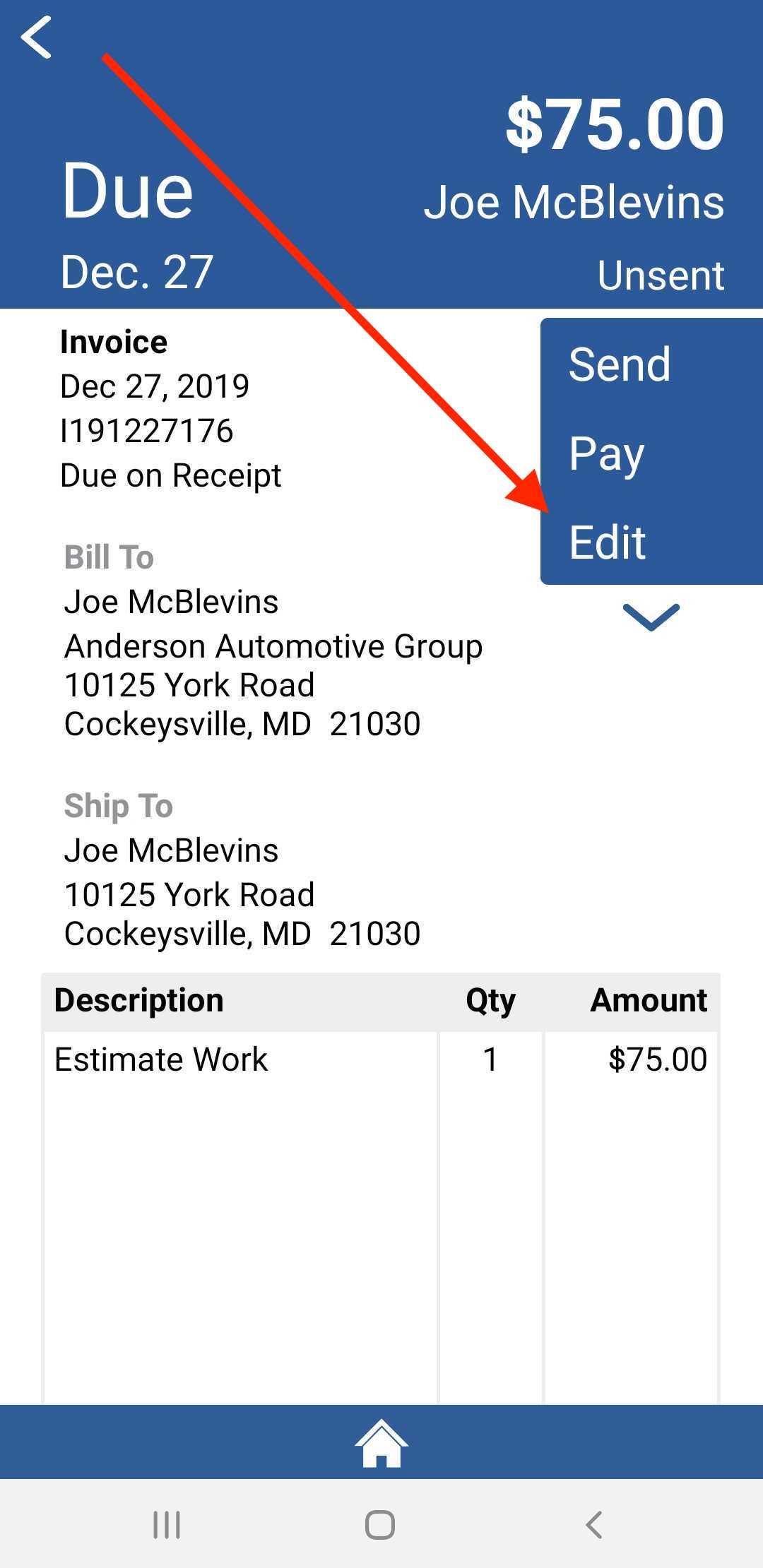Tap Android recent apps button

(x=167, y=1525)
